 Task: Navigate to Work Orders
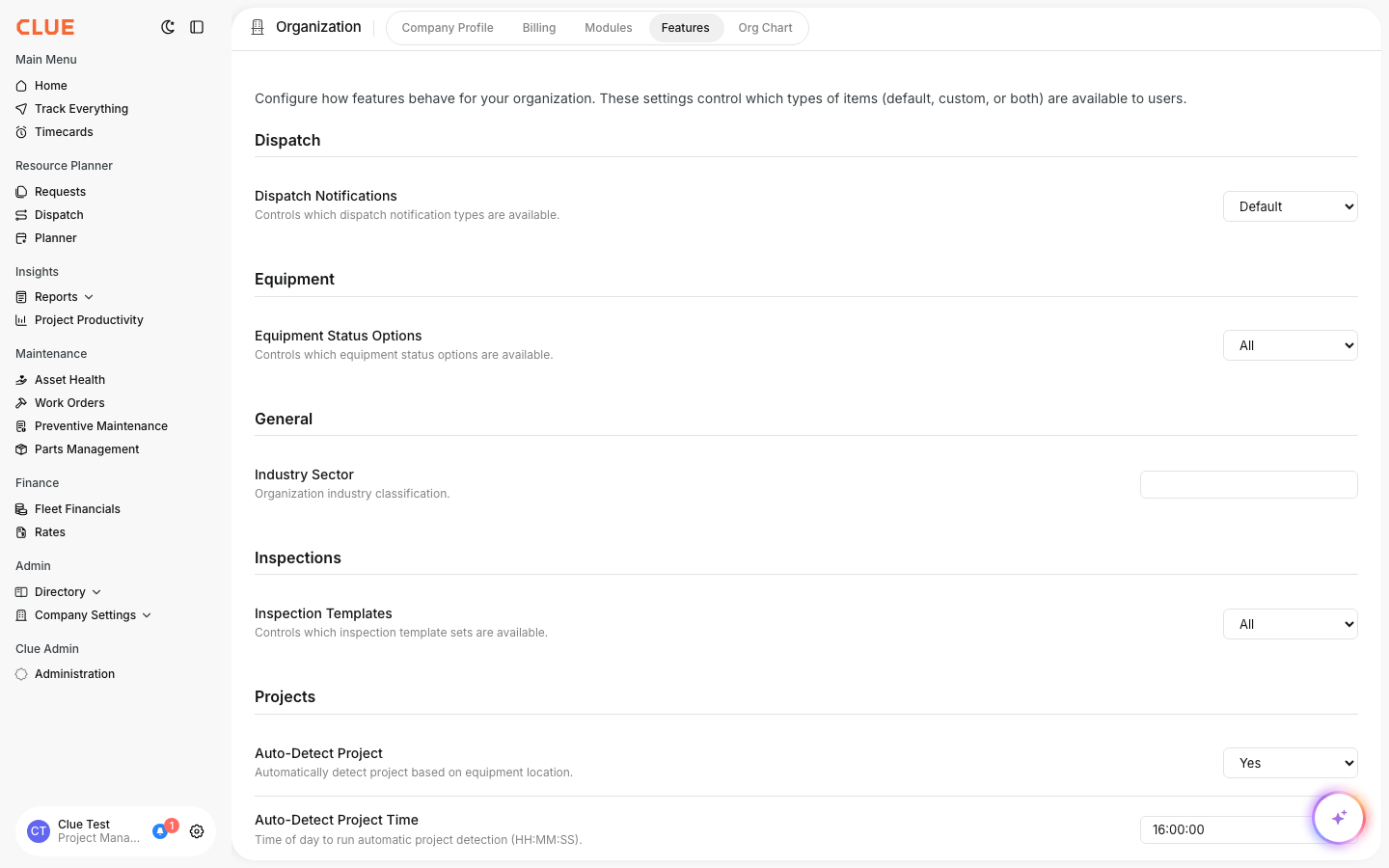pos(68,402)
